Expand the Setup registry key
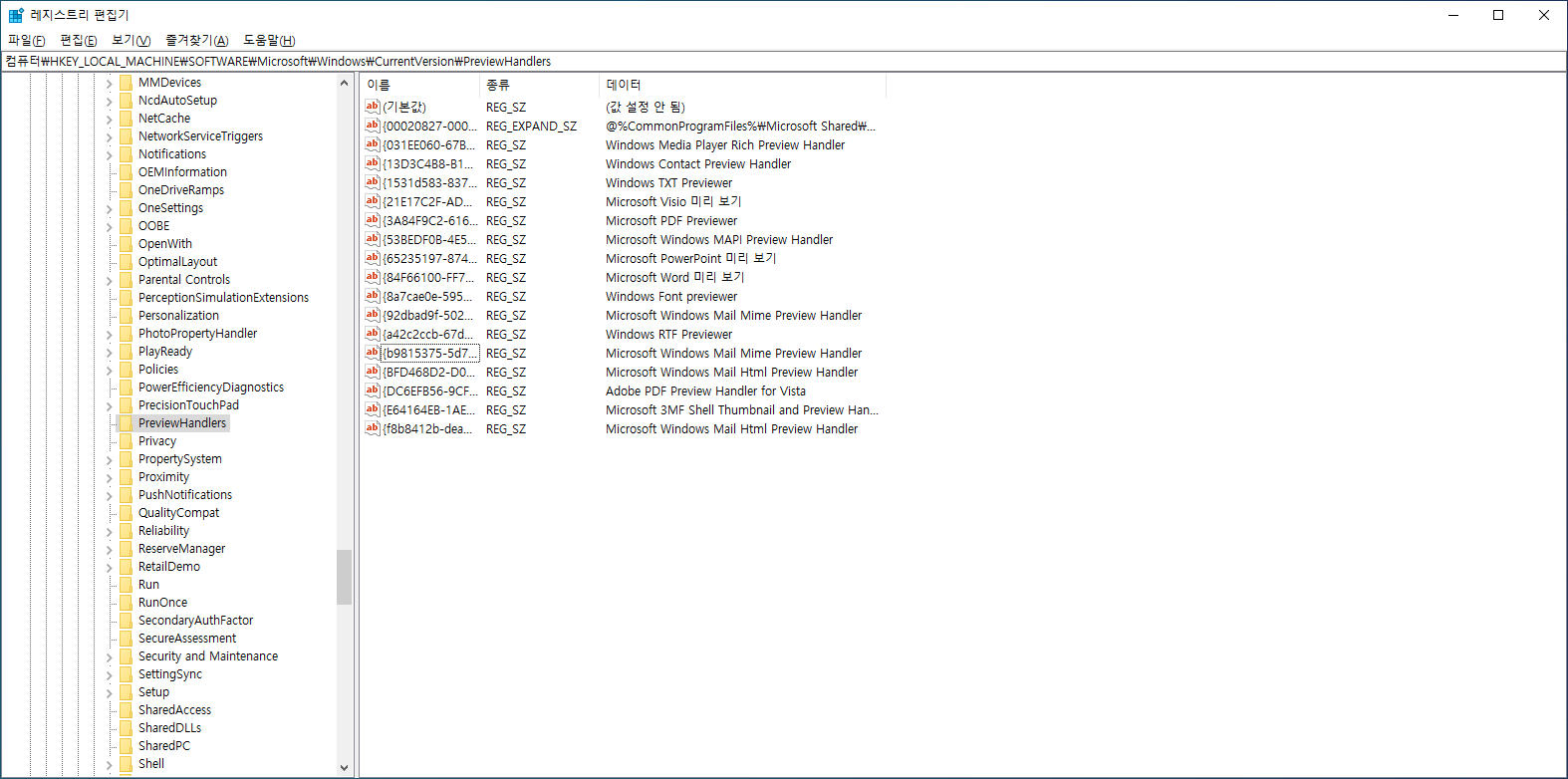Image resolution: width=1568 pixels, height=779 pixels. tap(110, 692)
